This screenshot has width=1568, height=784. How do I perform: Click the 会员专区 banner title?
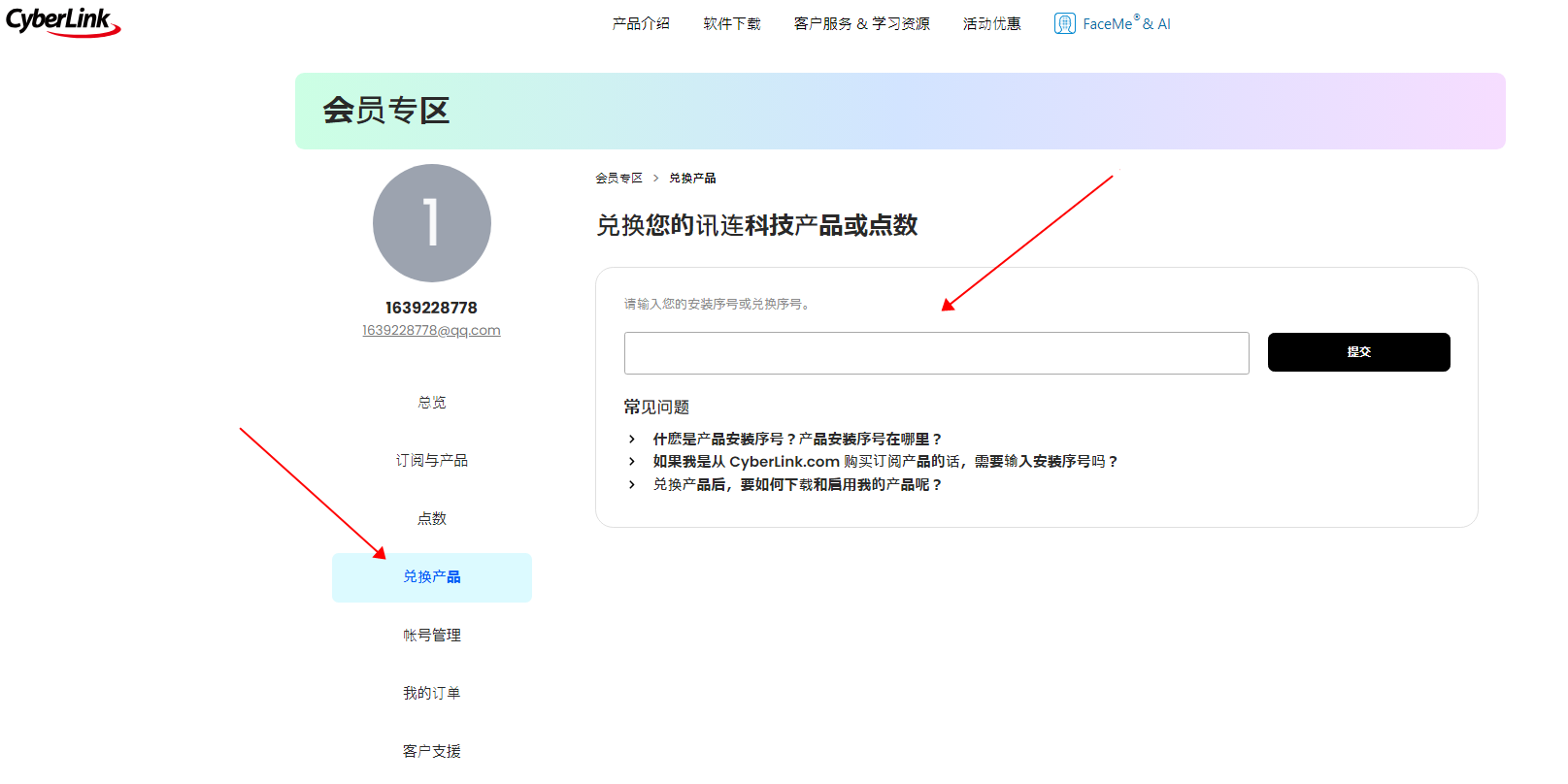(x=385, y=111)
